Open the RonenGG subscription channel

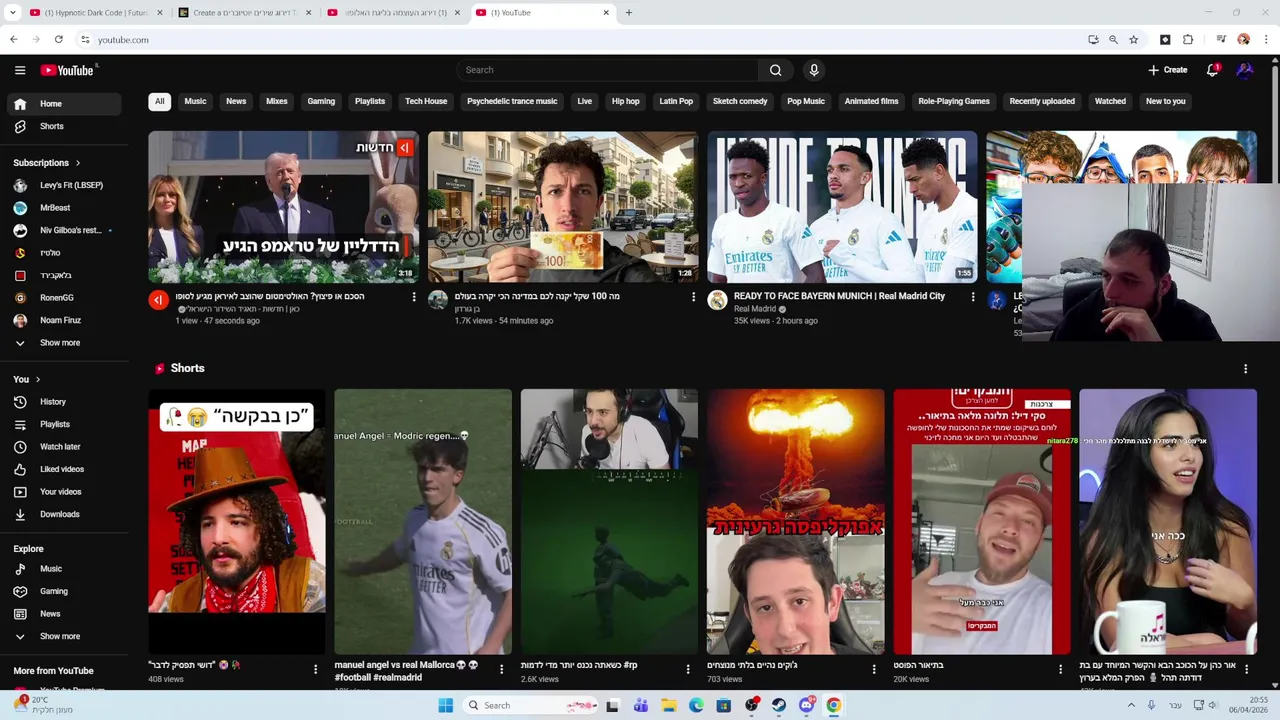(64, 298)
